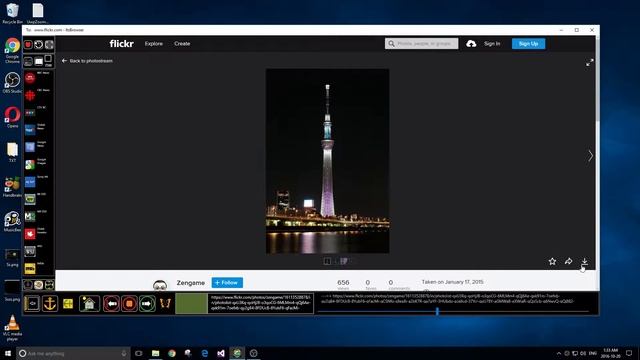Click the yellow grid icon in bottom toolbar
The image size is (640, 360).
(68, 304)
